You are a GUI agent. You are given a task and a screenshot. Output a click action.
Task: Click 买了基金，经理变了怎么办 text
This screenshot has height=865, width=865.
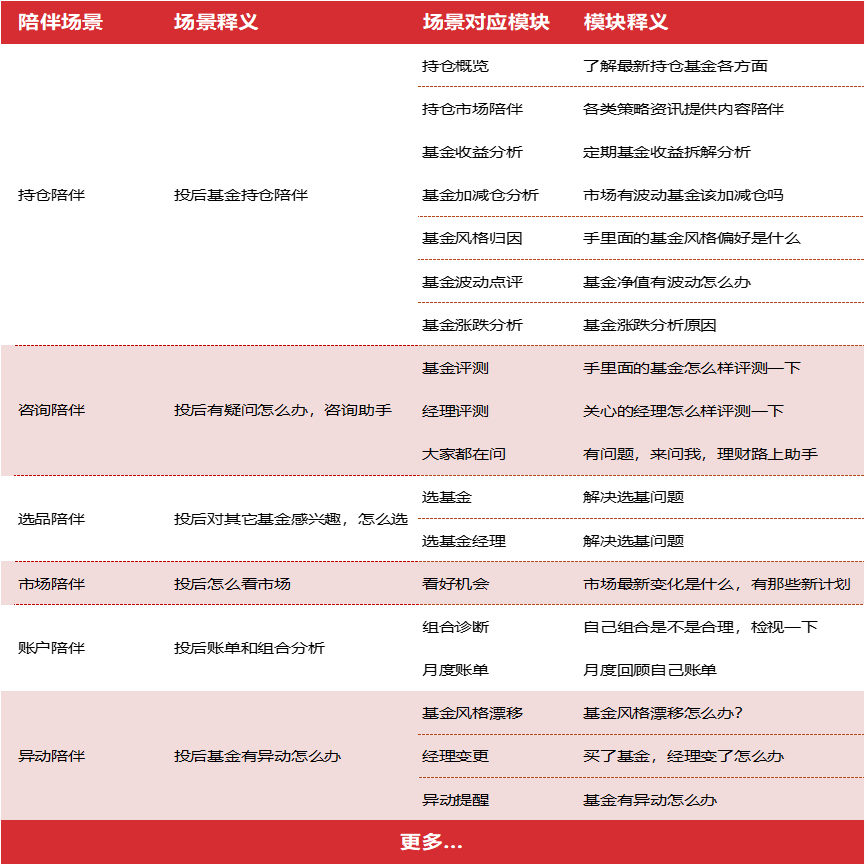(683, 756)
